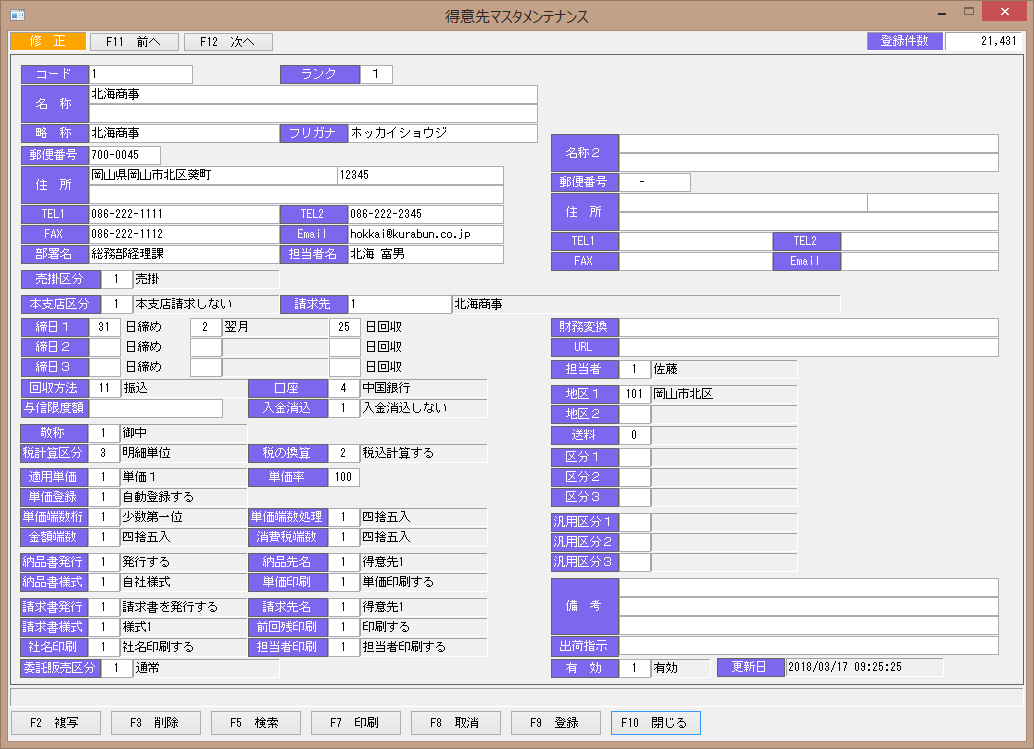
Task: Click the F8 取消 cancel button
Action: 456,723
